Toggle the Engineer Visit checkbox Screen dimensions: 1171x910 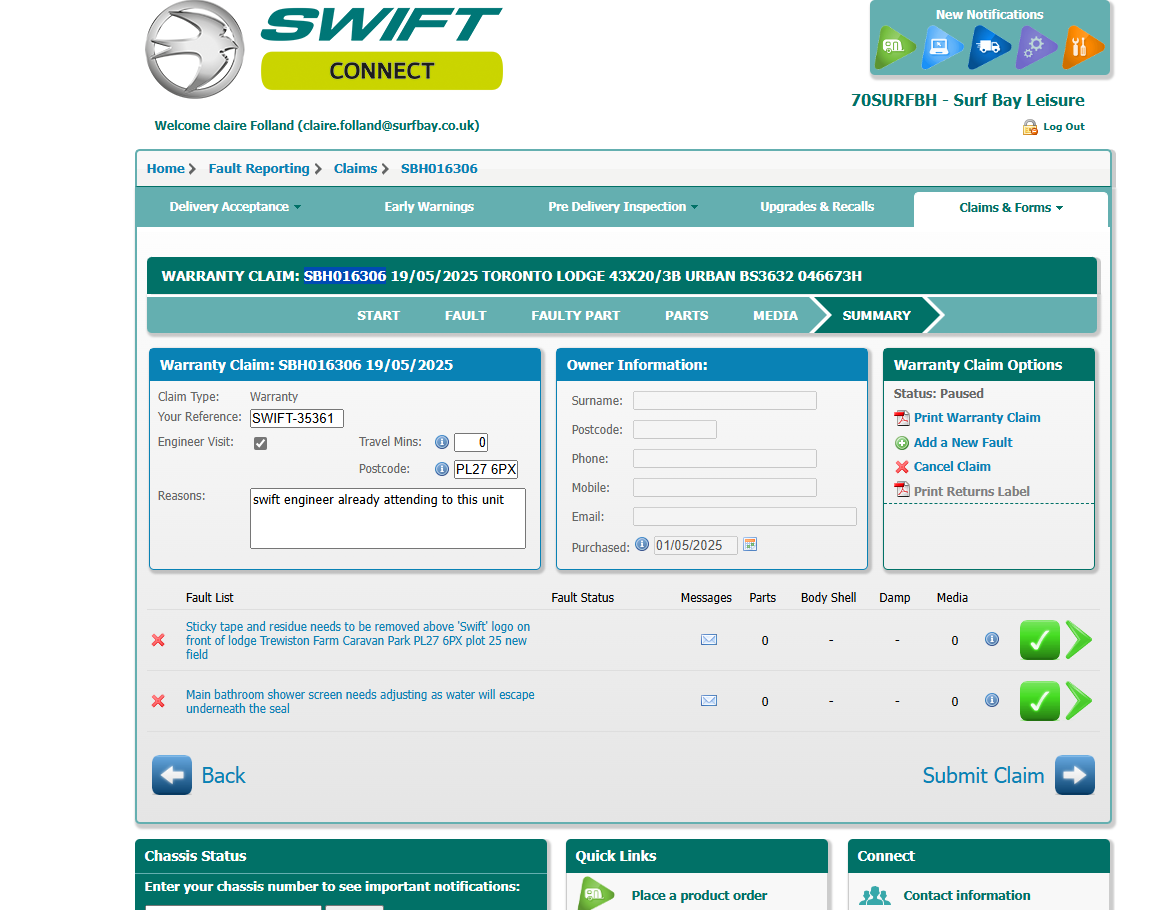[260, 443]
